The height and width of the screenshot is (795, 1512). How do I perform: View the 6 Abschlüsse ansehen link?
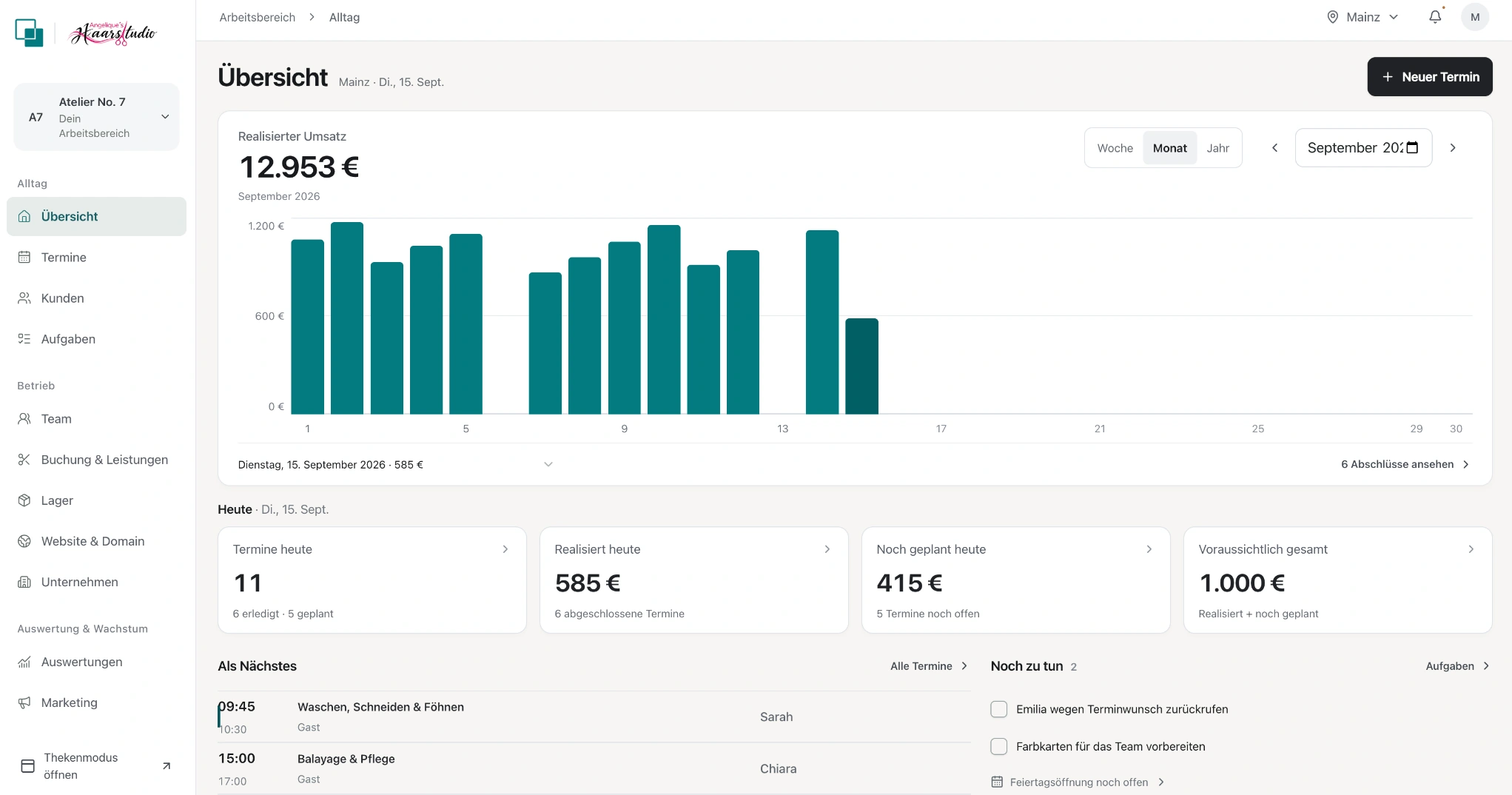(x=1405, y=464)
